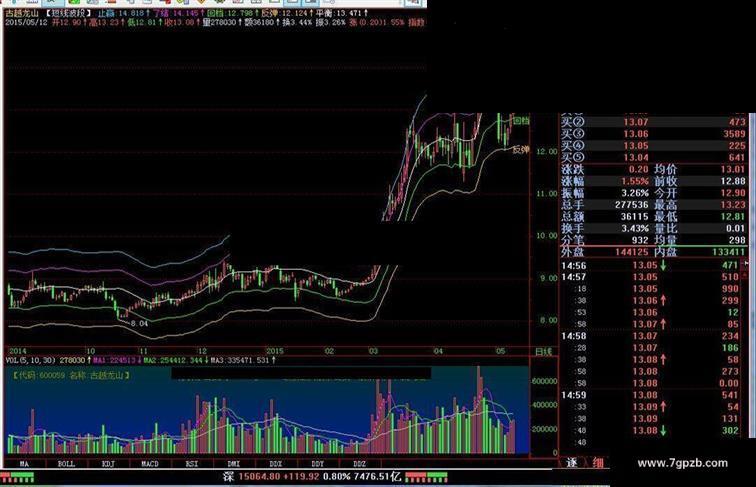
Task: Select the 14:58 tick row with 234
Action: pyautogui.click(x=650, y=336)
